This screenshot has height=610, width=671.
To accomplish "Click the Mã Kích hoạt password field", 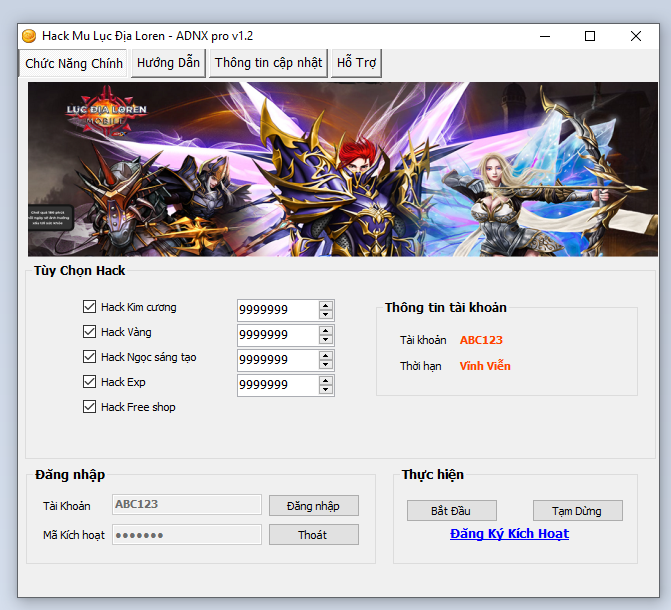I will click(187, 535).
